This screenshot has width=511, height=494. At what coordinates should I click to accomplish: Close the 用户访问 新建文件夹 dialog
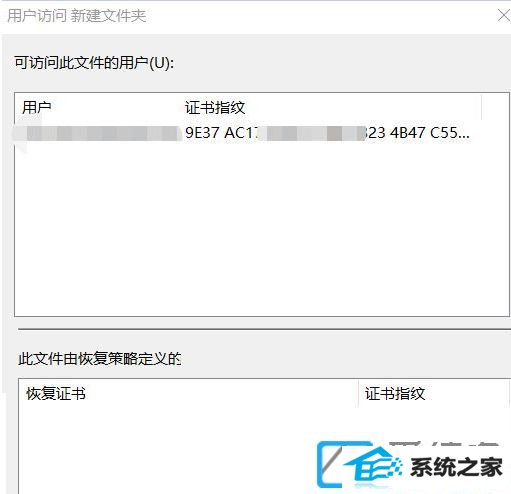[504, 16]
